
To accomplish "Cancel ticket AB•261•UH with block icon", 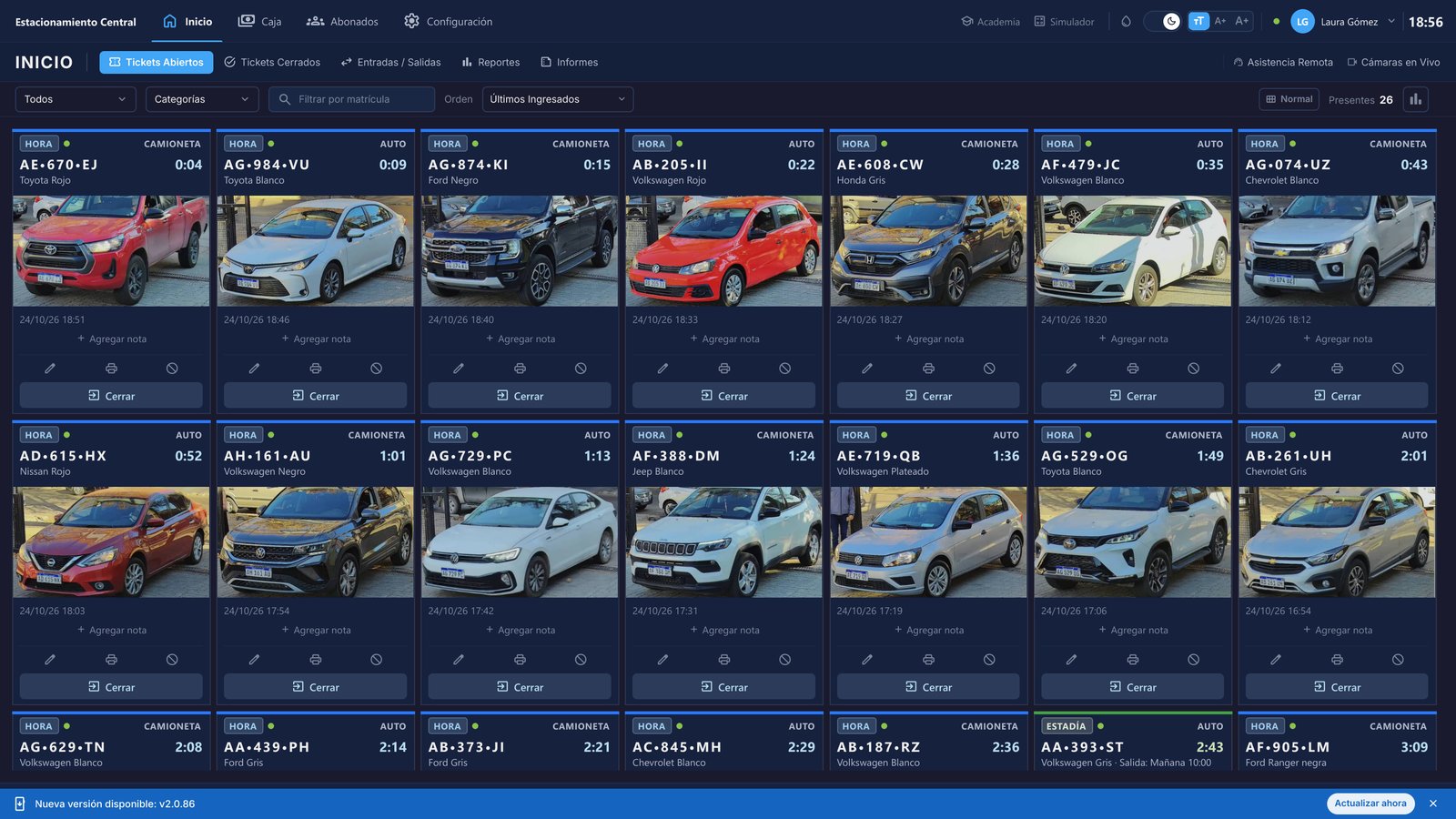I will 1398,660.
